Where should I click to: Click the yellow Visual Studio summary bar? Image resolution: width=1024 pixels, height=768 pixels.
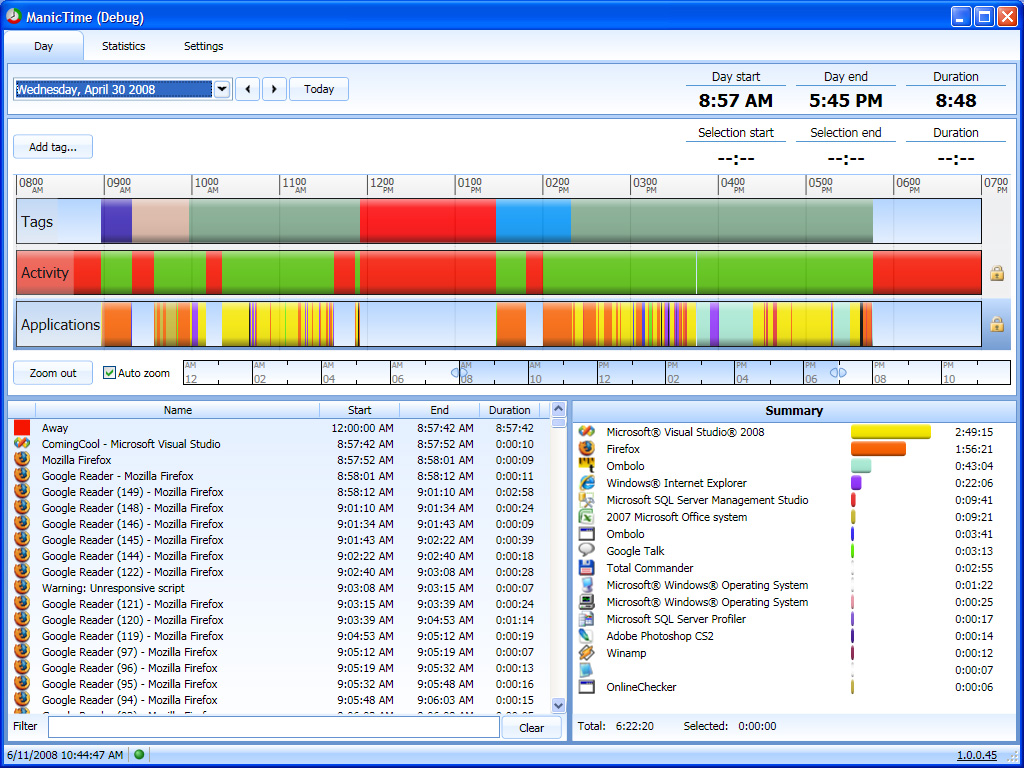tap(890, 432)
